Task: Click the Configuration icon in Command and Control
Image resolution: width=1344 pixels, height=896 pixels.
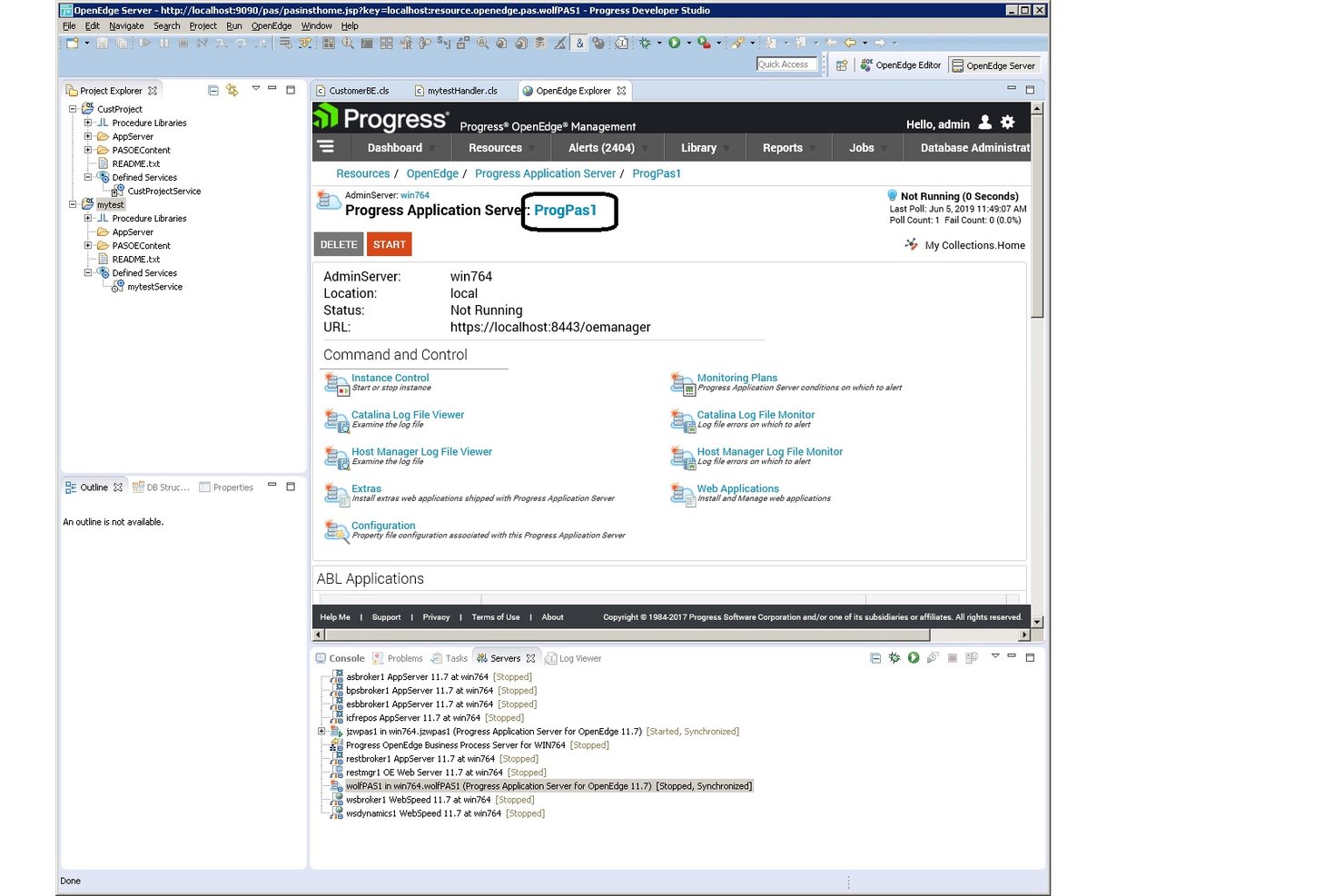Action: click(x=337, y=531)
